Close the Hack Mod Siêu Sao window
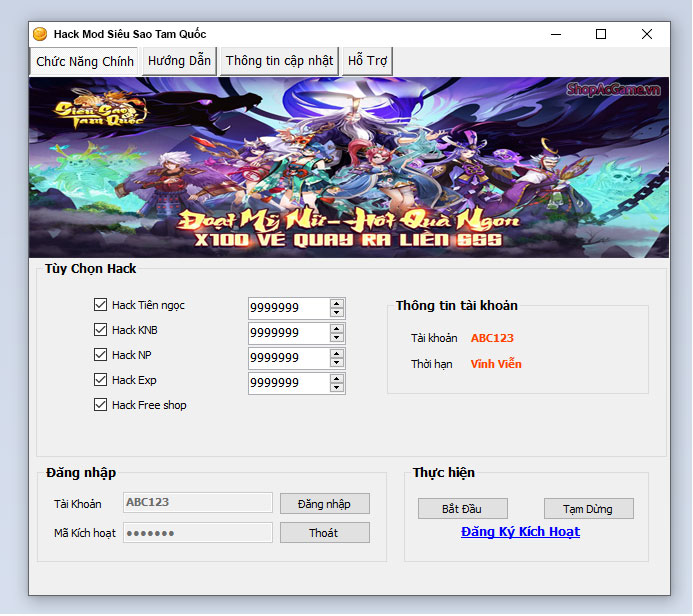This screenshot has width=693, height=616. [x=647, y=34]
